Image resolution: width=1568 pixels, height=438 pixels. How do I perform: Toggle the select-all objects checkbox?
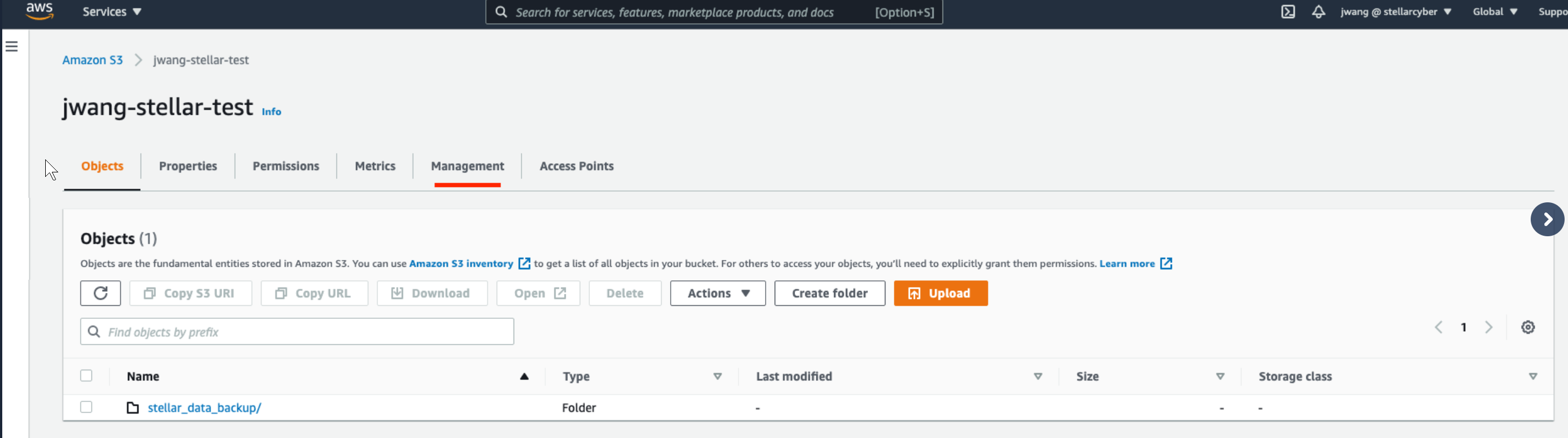tap(86, 376)
